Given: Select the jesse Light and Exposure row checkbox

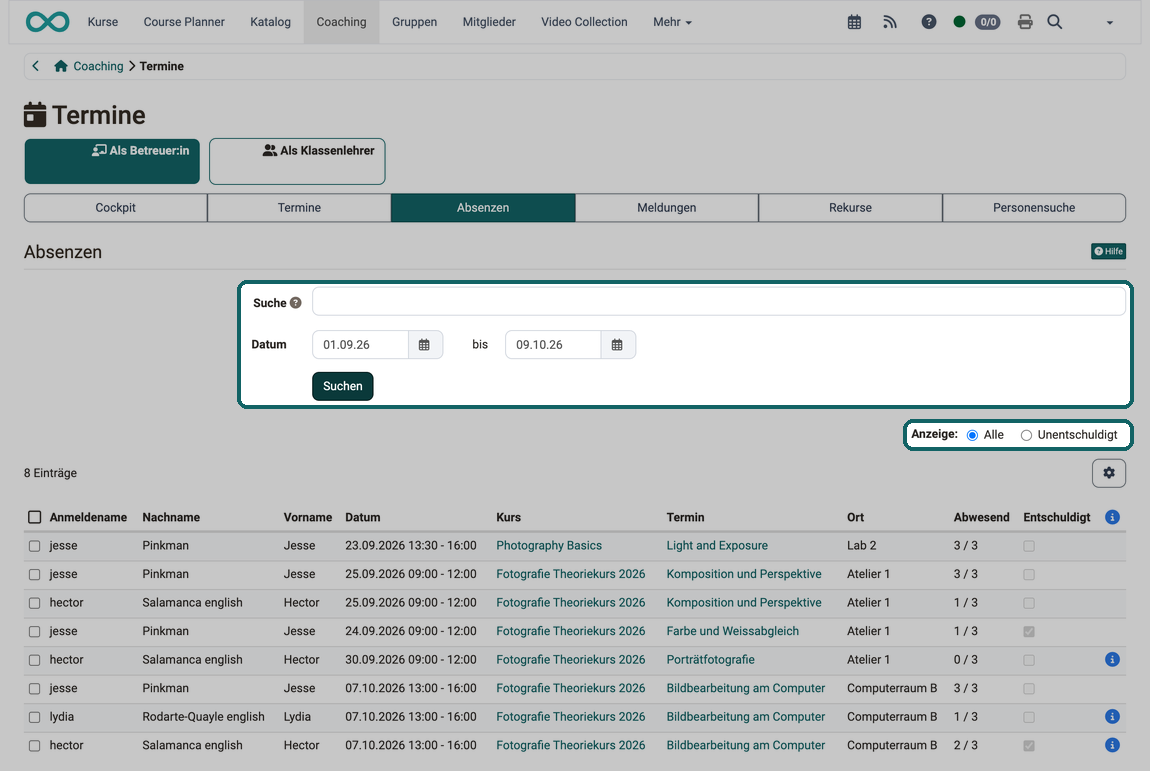Looking at the screenshot, I should click(34, 546).
